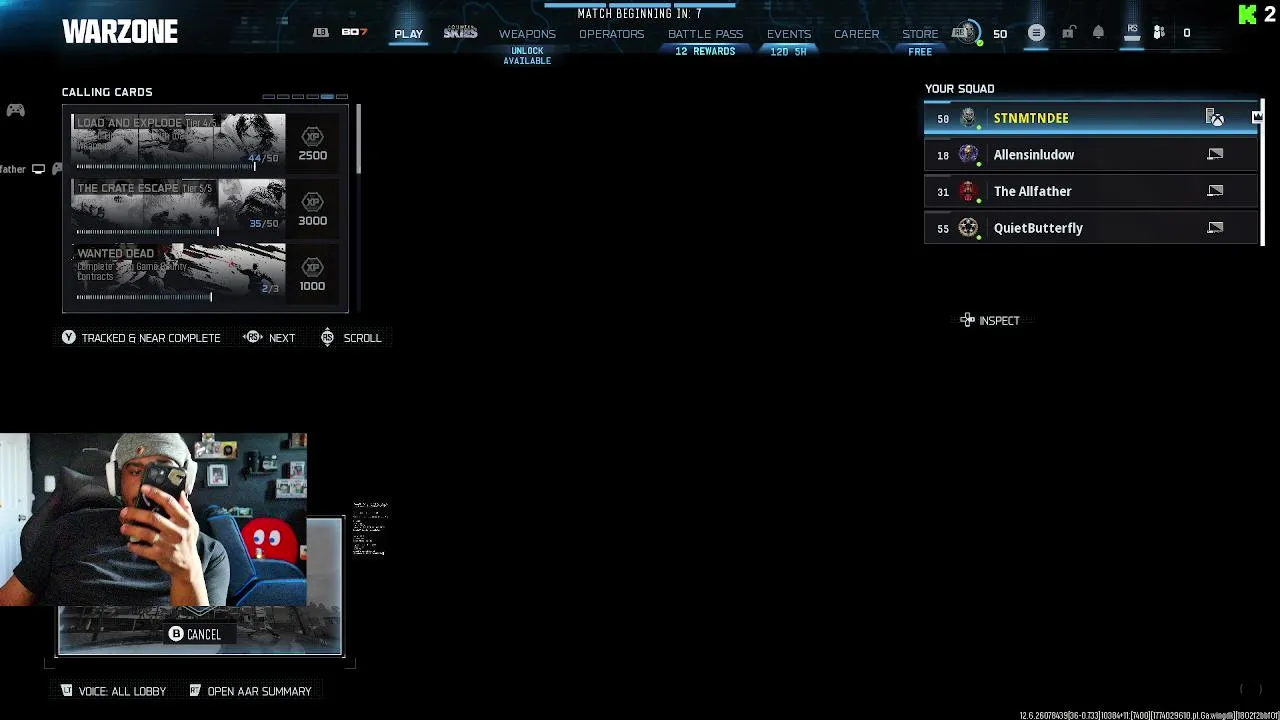
Task: Click the XP icon for 1000 reward
Action: coord(312,266)
